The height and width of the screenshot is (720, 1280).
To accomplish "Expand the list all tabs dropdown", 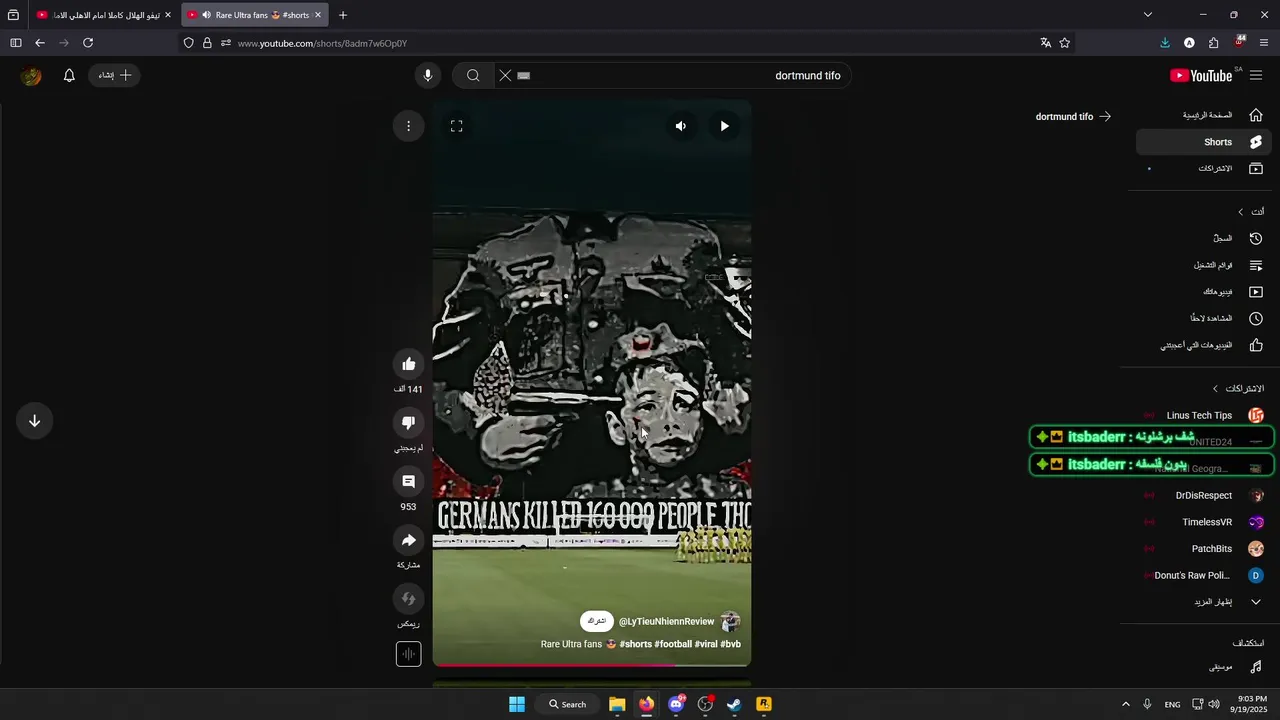I will coord(1148,15).
